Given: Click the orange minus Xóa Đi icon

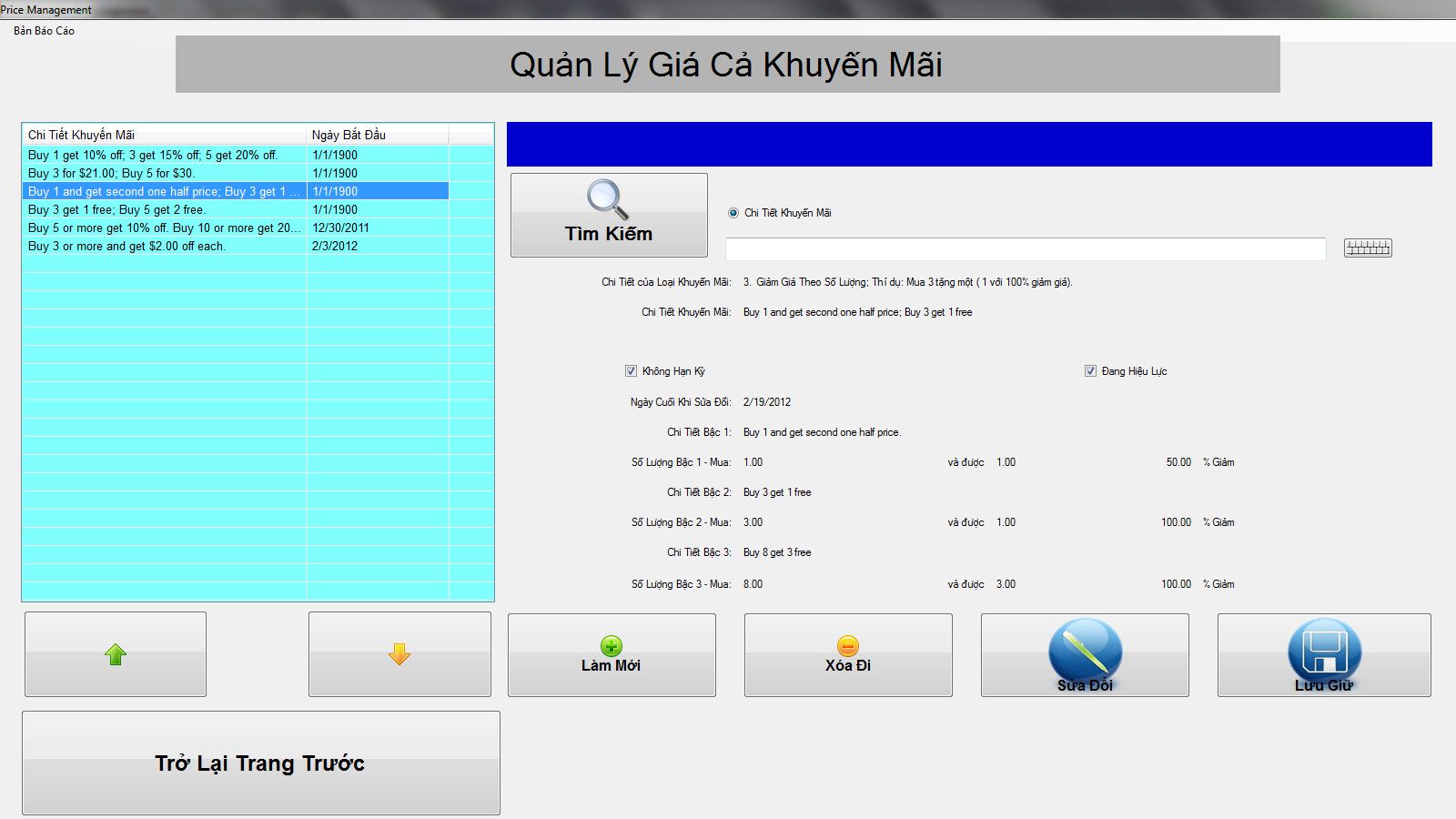Looking at the screenshot, I should [x=847, y=646].
